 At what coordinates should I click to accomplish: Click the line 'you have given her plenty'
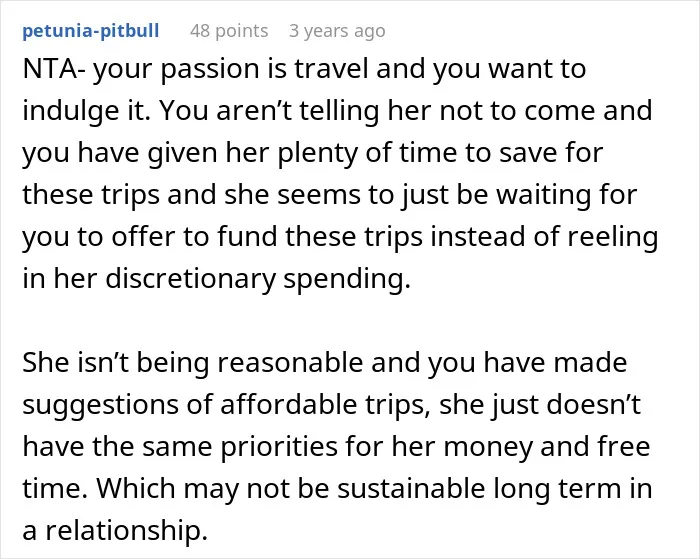[x=313, y=153]
